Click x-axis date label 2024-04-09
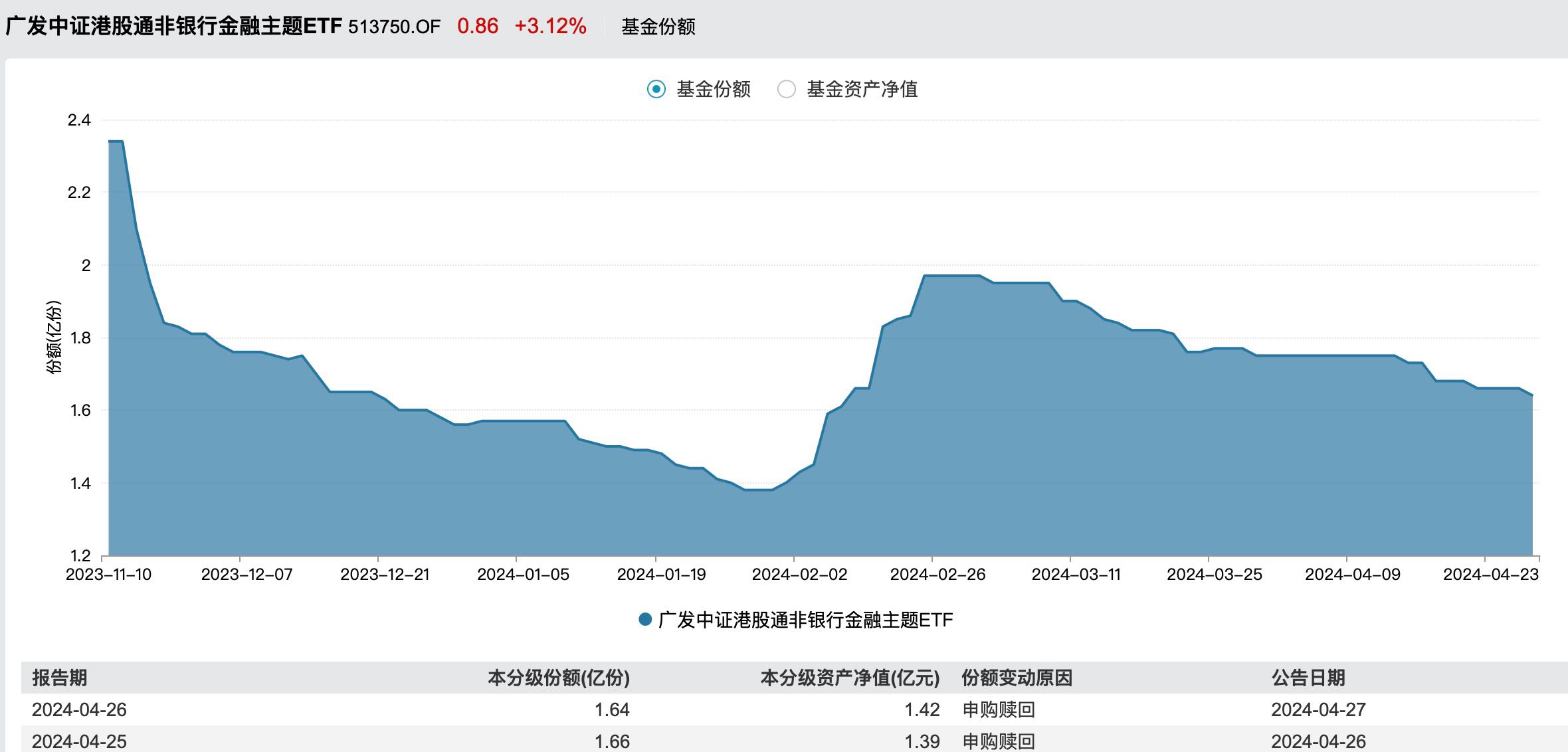The image size is (1568, 752). [x=1353, y=575]
